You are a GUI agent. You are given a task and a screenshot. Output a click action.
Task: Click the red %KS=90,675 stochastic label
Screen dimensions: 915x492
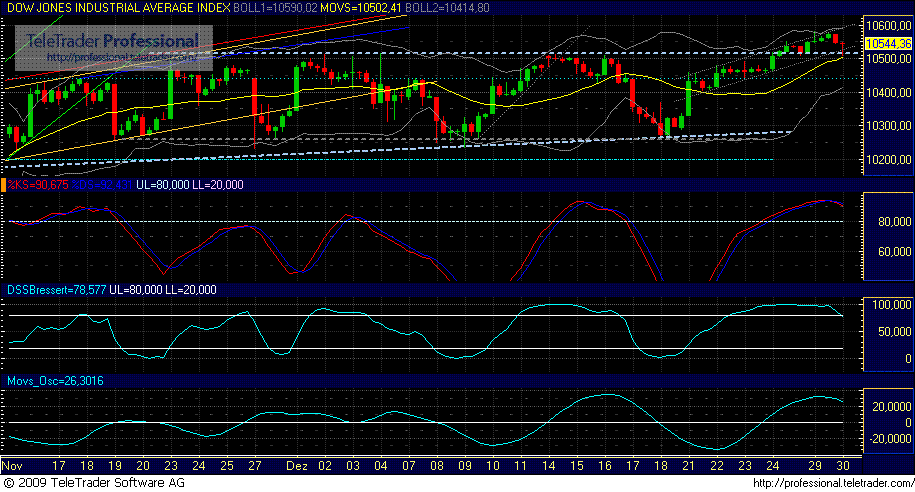[37, 186]
